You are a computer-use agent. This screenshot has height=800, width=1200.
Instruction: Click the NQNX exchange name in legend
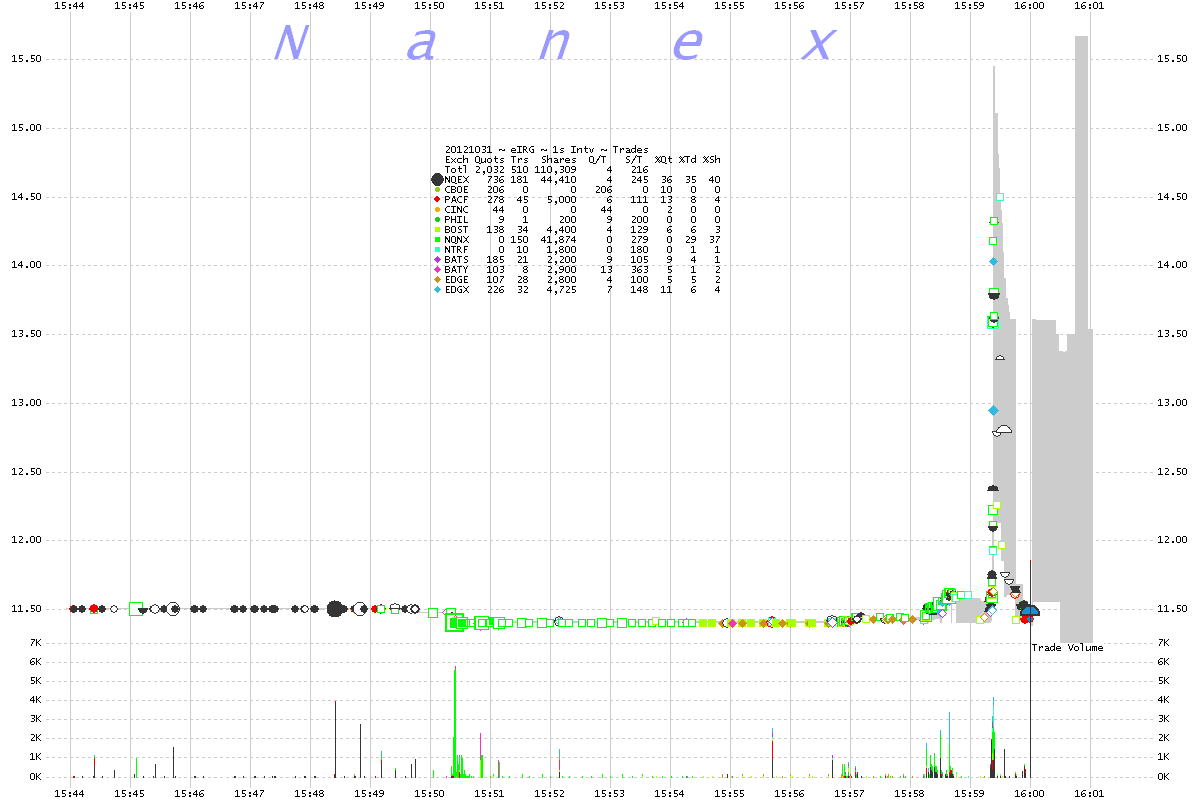[x=456, y=240]
